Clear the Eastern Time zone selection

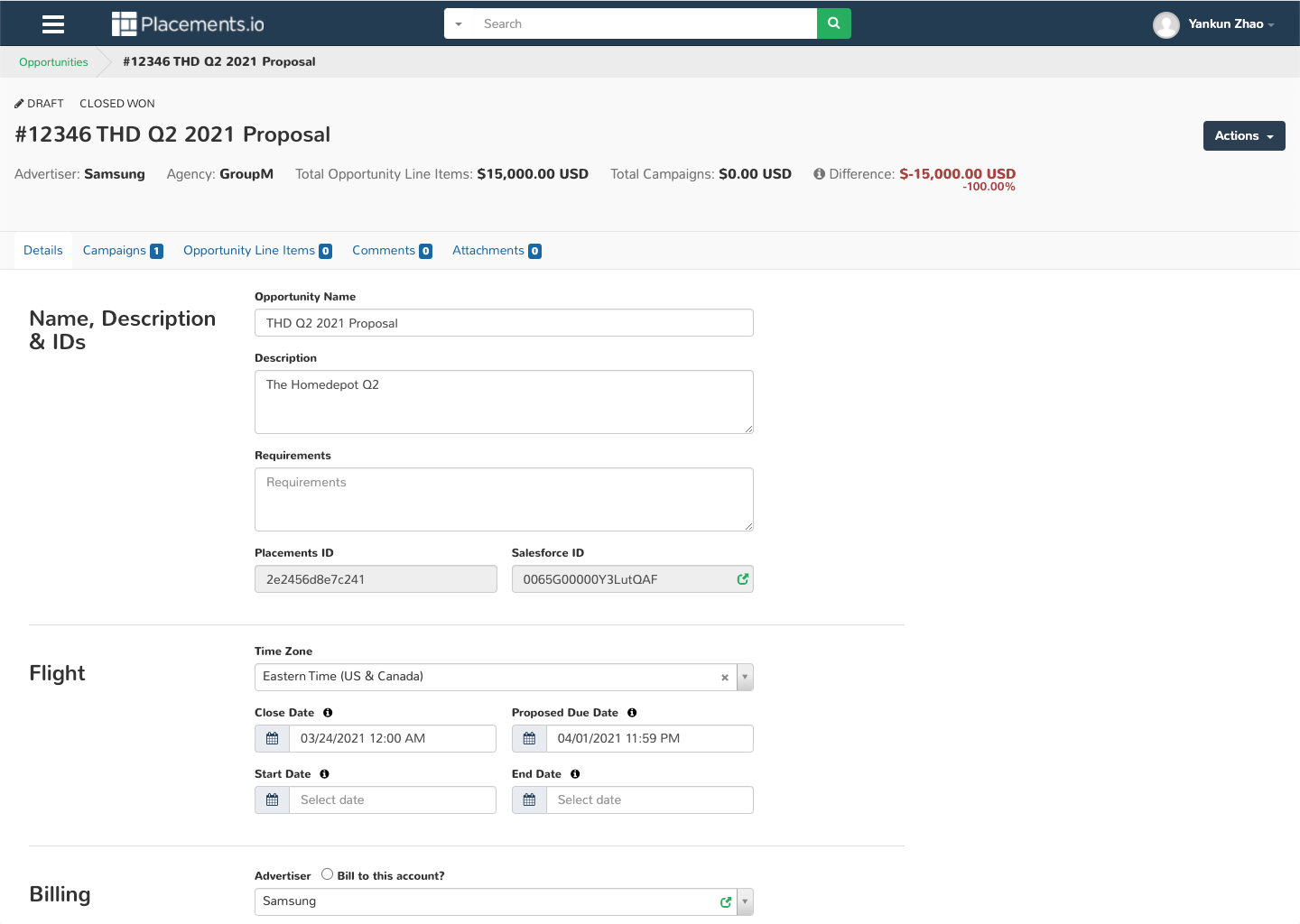[724, 678]
